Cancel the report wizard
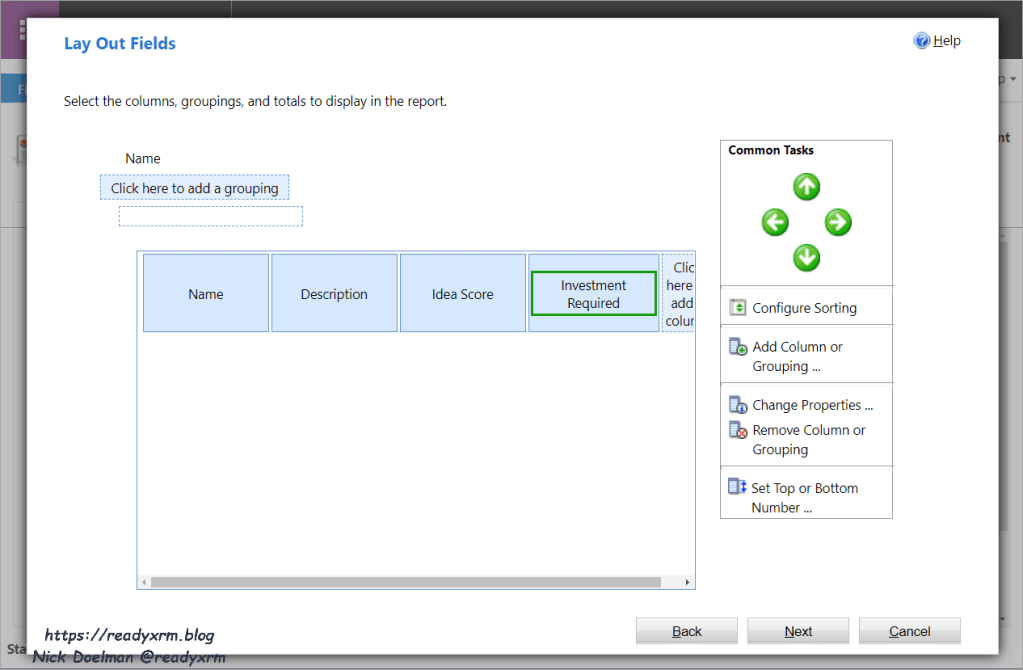 [909, 631]
